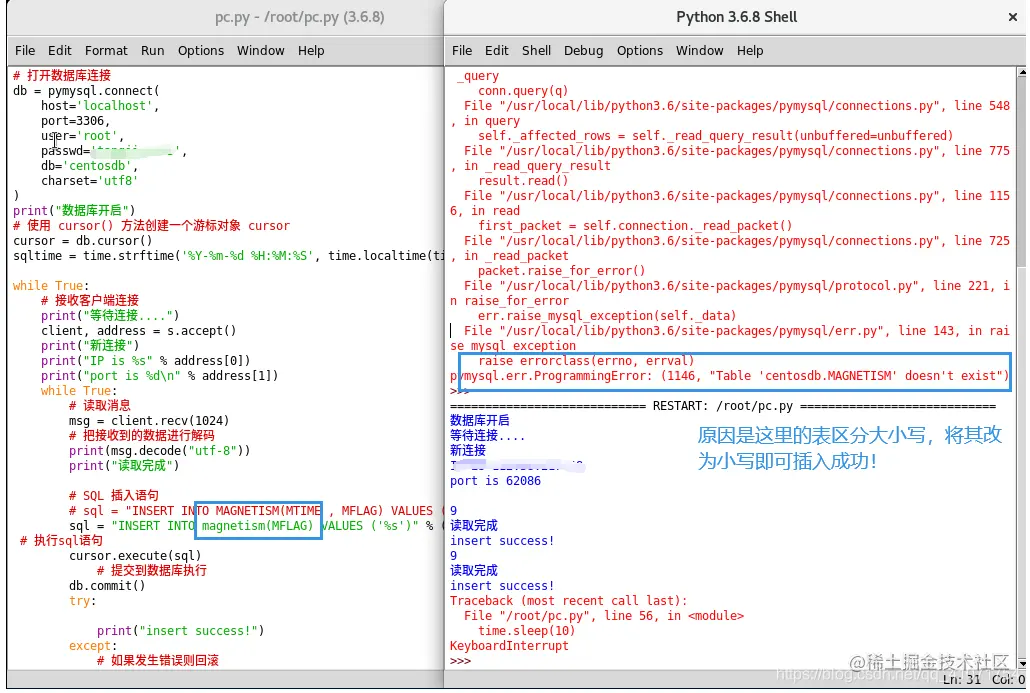Screen dimensions: 1030x693
Task: Open the Shell menu in Python Shell
Action: (x=536, y=51)
